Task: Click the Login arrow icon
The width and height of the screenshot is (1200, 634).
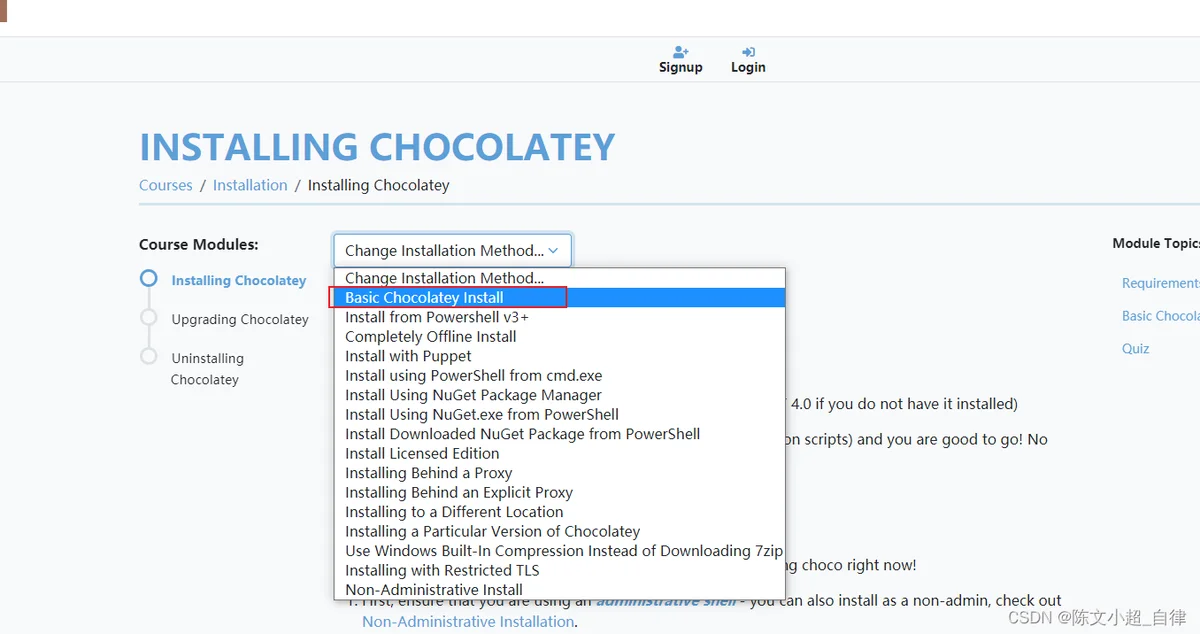Action: [748, 52]
